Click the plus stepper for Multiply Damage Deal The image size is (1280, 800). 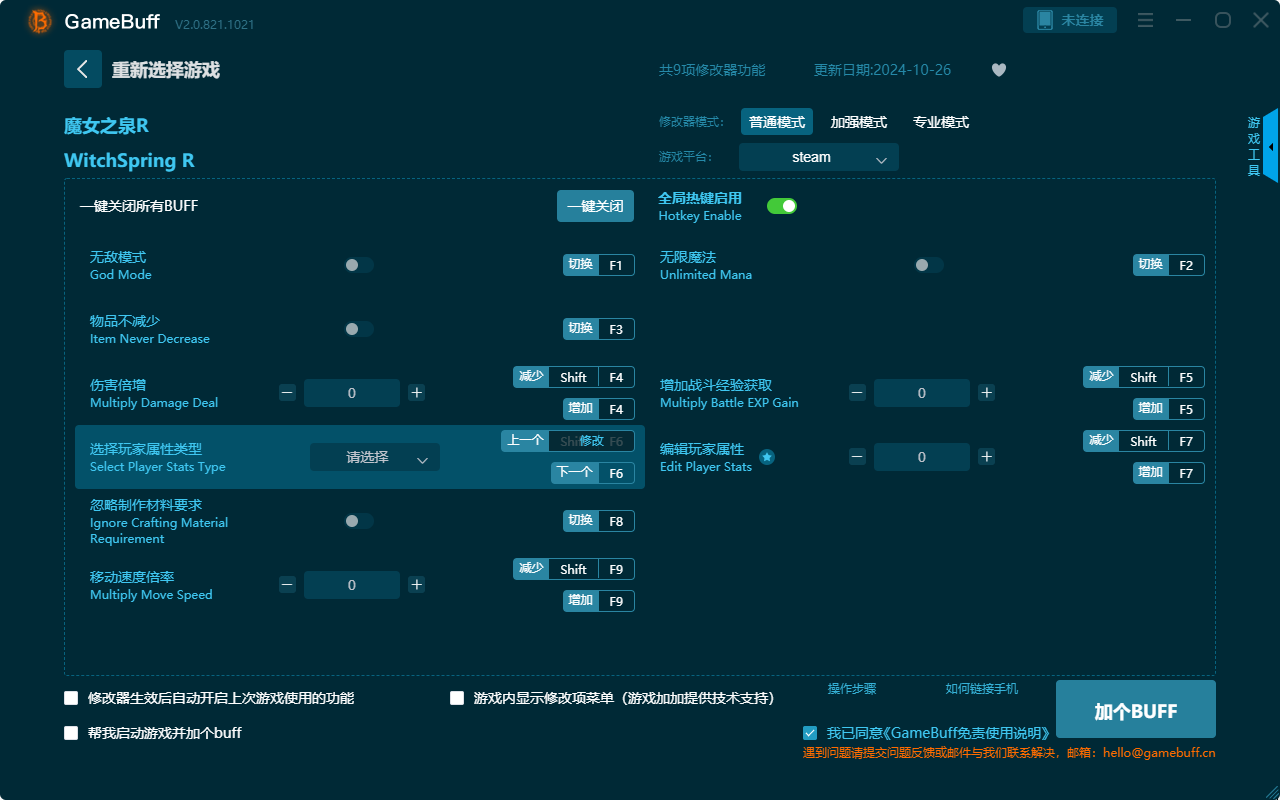416,392
